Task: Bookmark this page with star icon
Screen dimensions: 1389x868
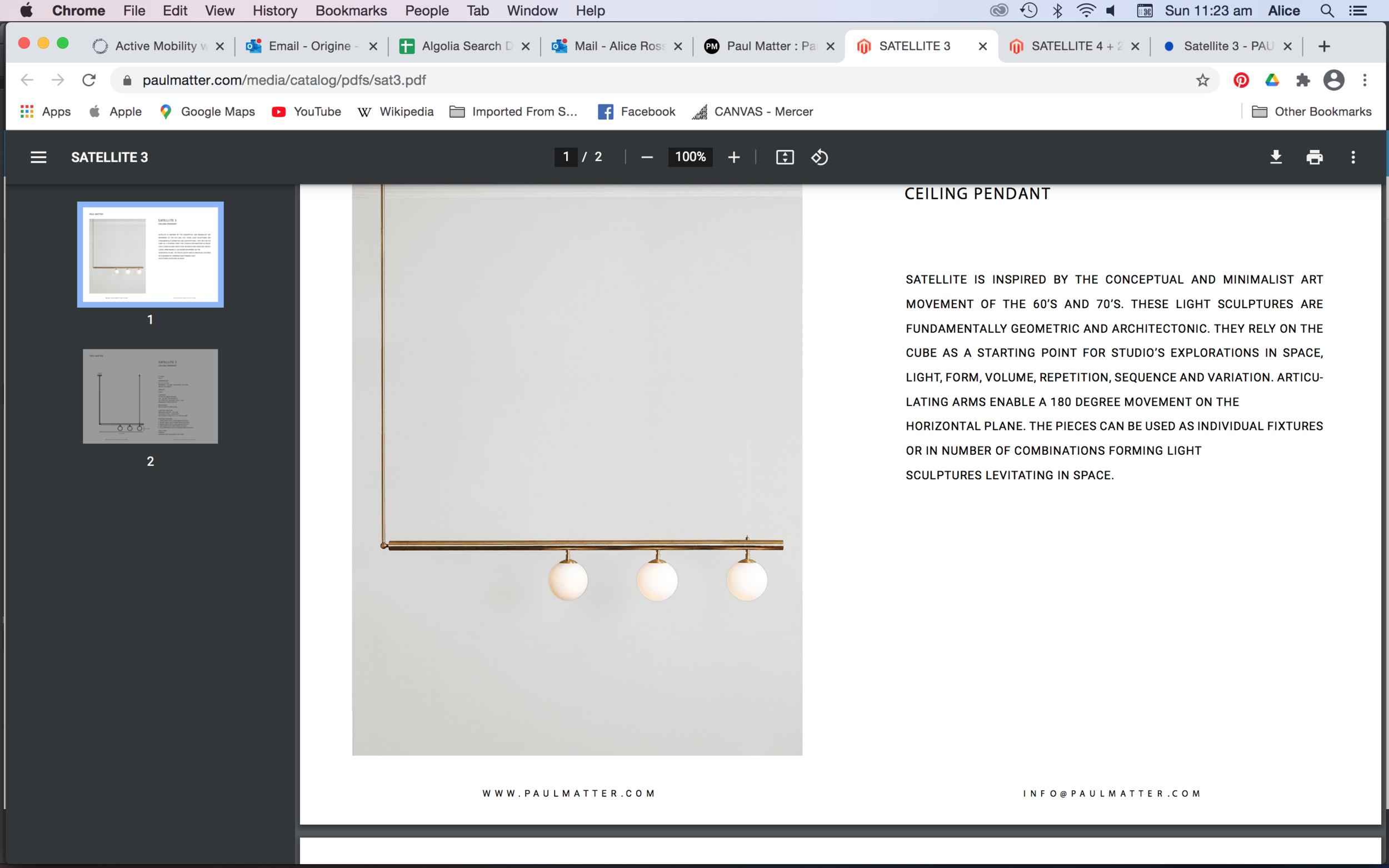Action: click(1202, 81)
